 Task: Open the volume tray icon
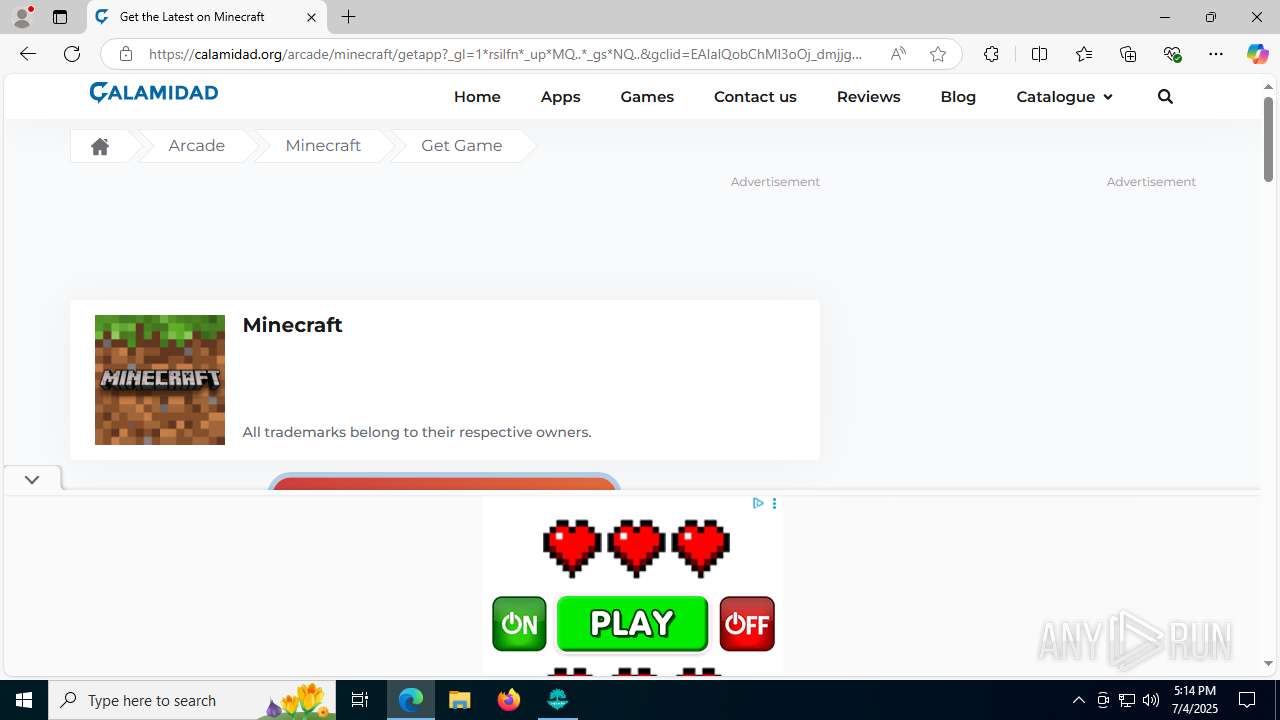point(1151,700)
